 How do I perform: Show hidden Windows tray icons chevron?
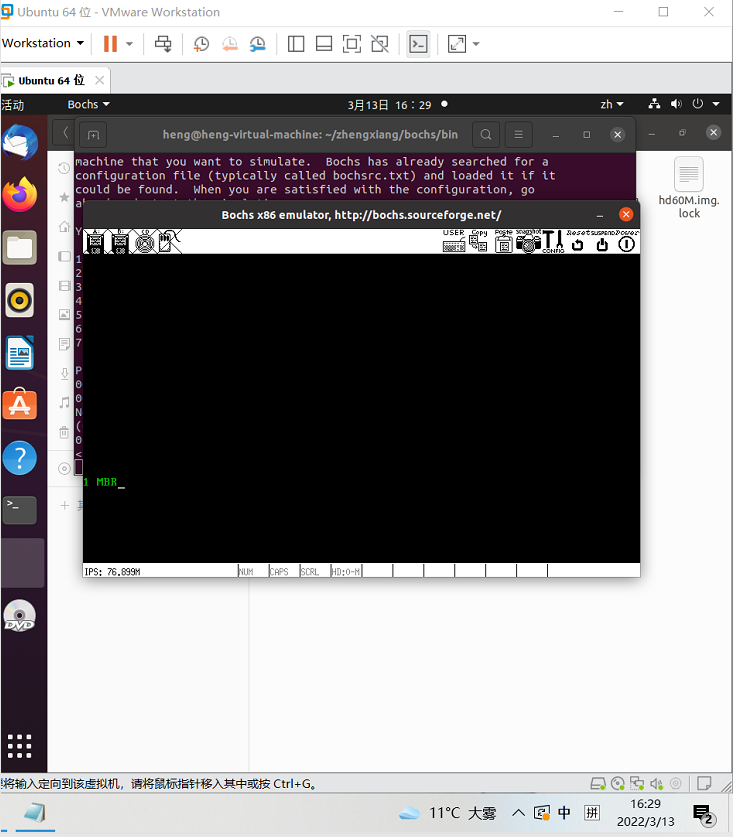point(518,813)
